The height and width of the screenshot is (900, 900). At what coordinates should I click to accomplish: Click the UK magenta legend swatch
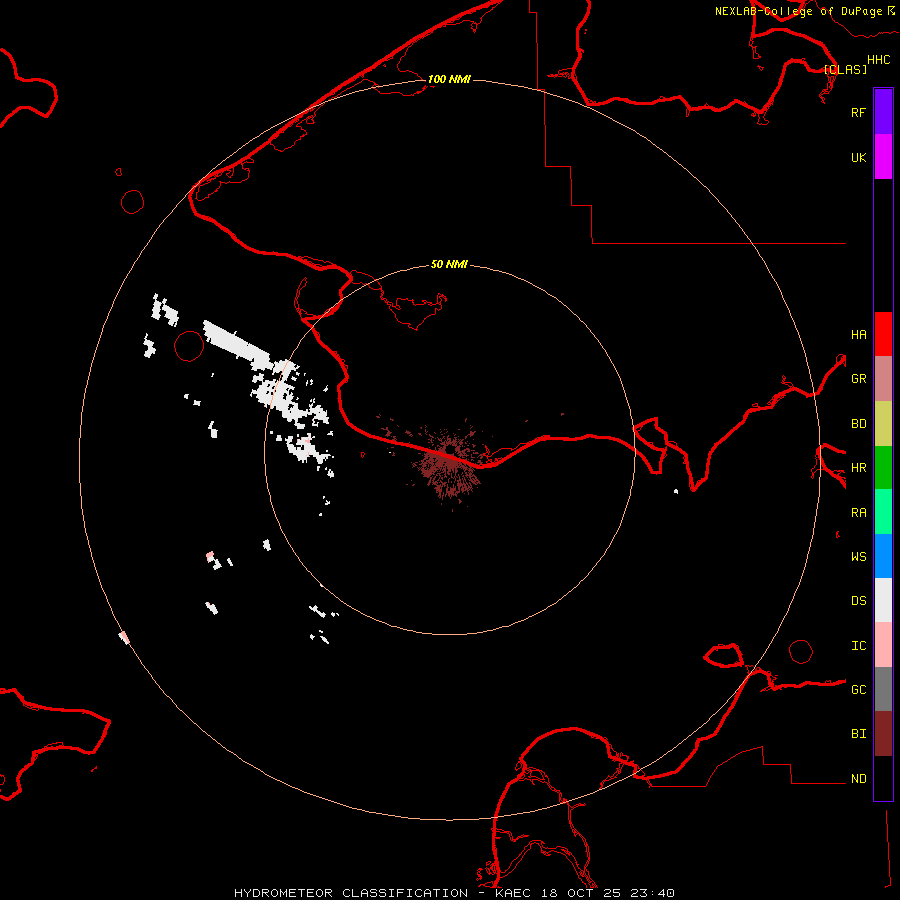[x=883, y=157]
